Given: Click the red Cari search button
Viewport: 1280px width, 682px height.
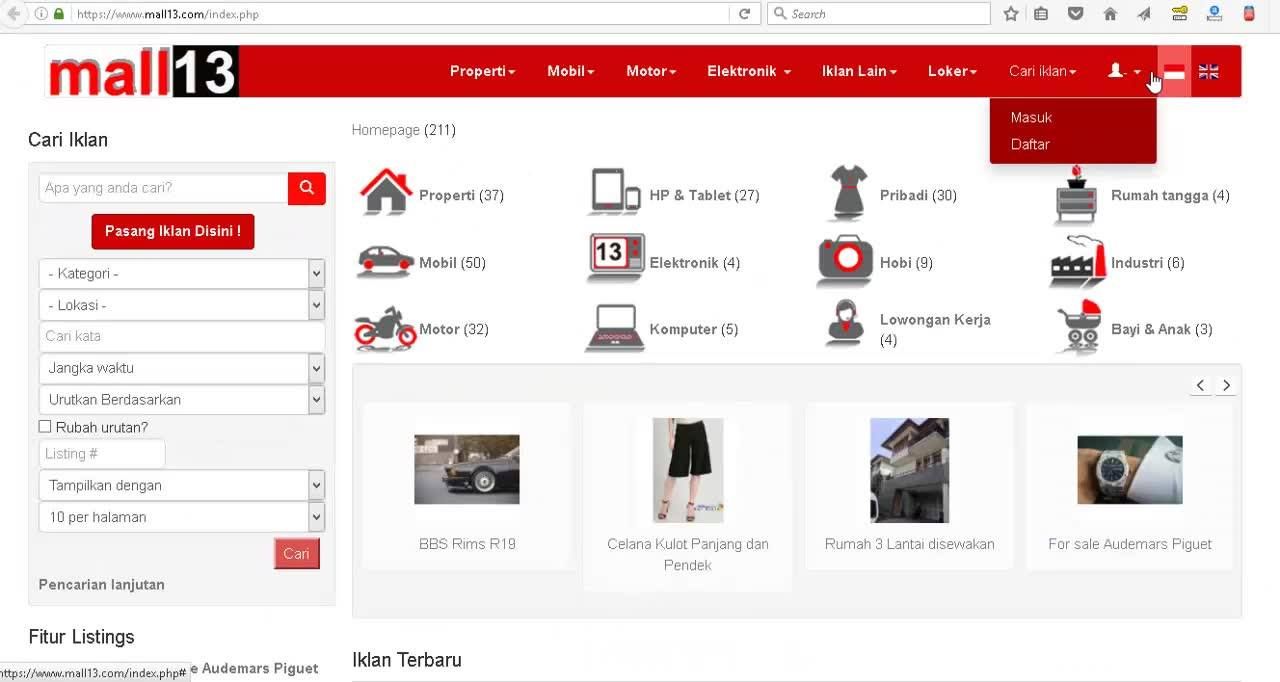Looking at the screenshot, I should pos(297,553).
